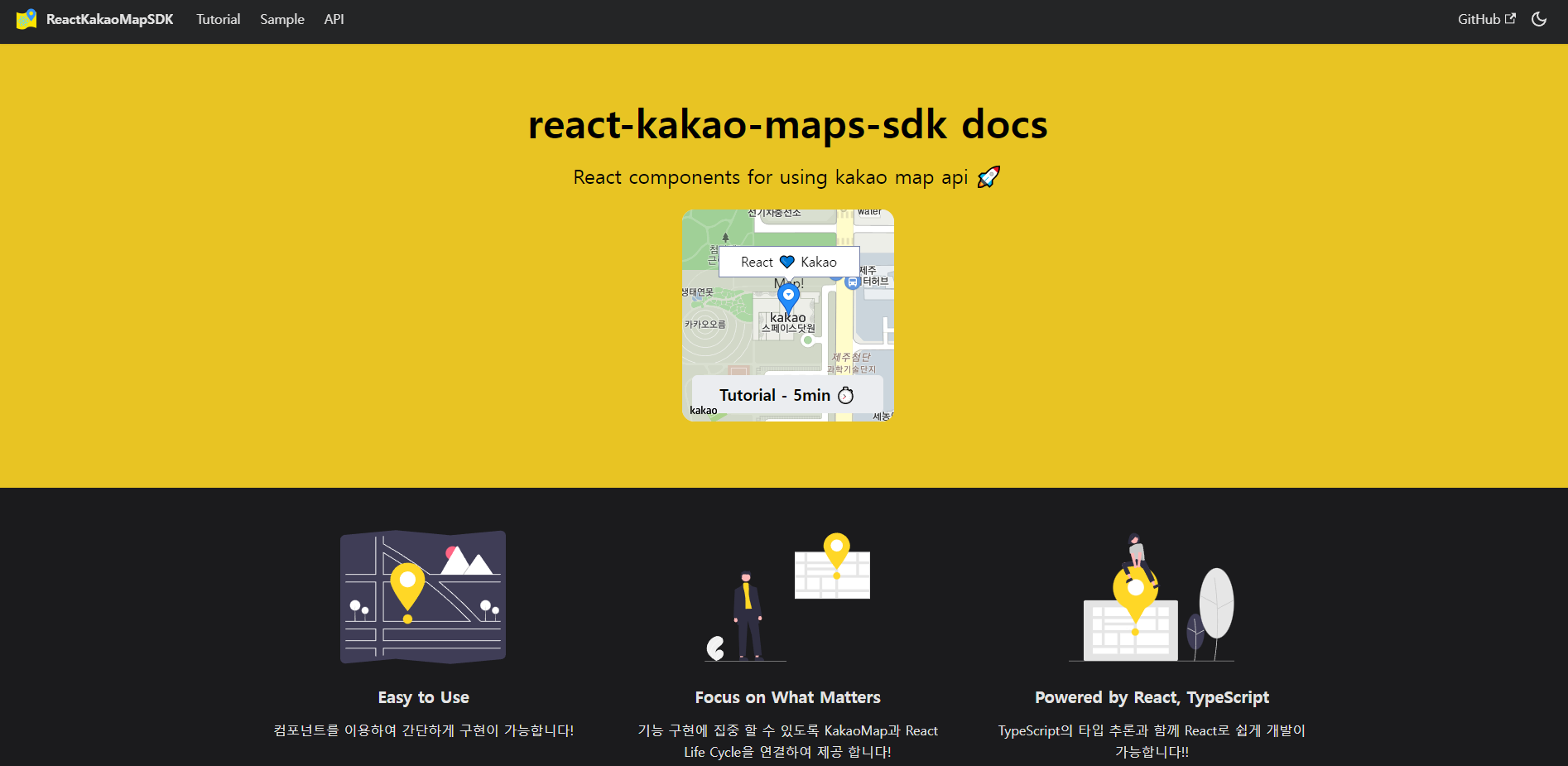Click the blue map marker pin
Image resolution: width=1568 pixels, height=766 pixels.
[x=788, y=298]
